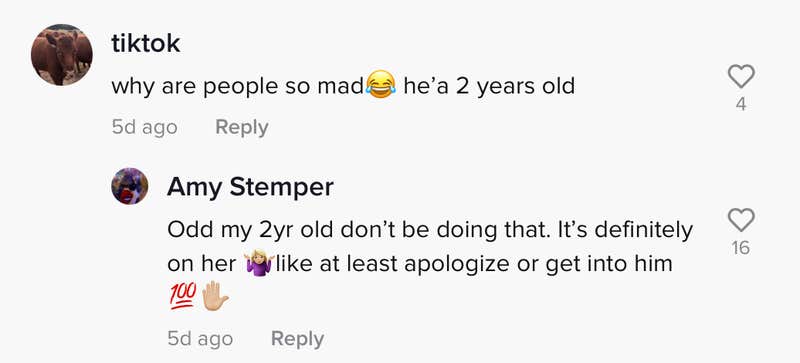Click the raised hand emoji

pyautogui.click(x=214, y=298)
